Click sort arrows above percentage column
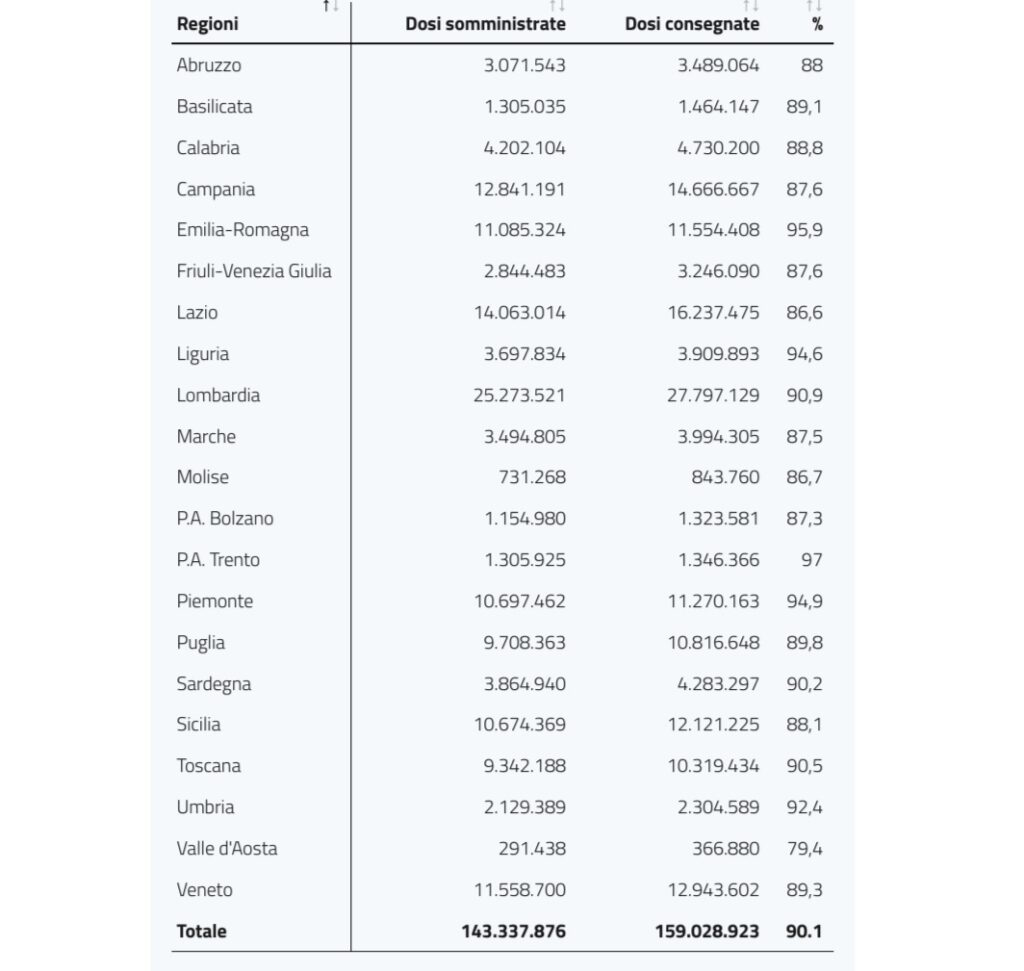This screenshot has width=1024, height=971. click(814, 6)
